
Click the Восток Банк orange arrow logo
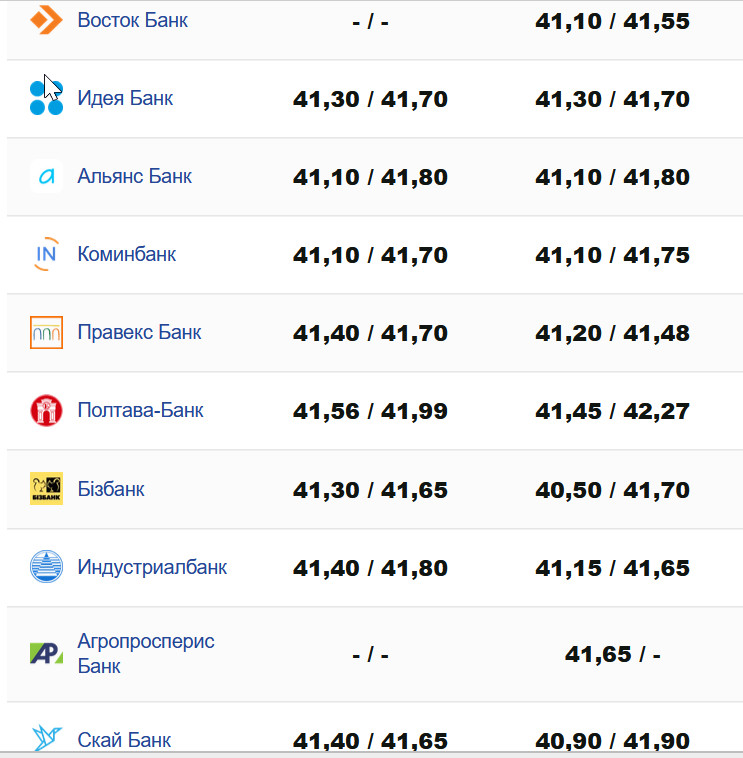point(46,19)
